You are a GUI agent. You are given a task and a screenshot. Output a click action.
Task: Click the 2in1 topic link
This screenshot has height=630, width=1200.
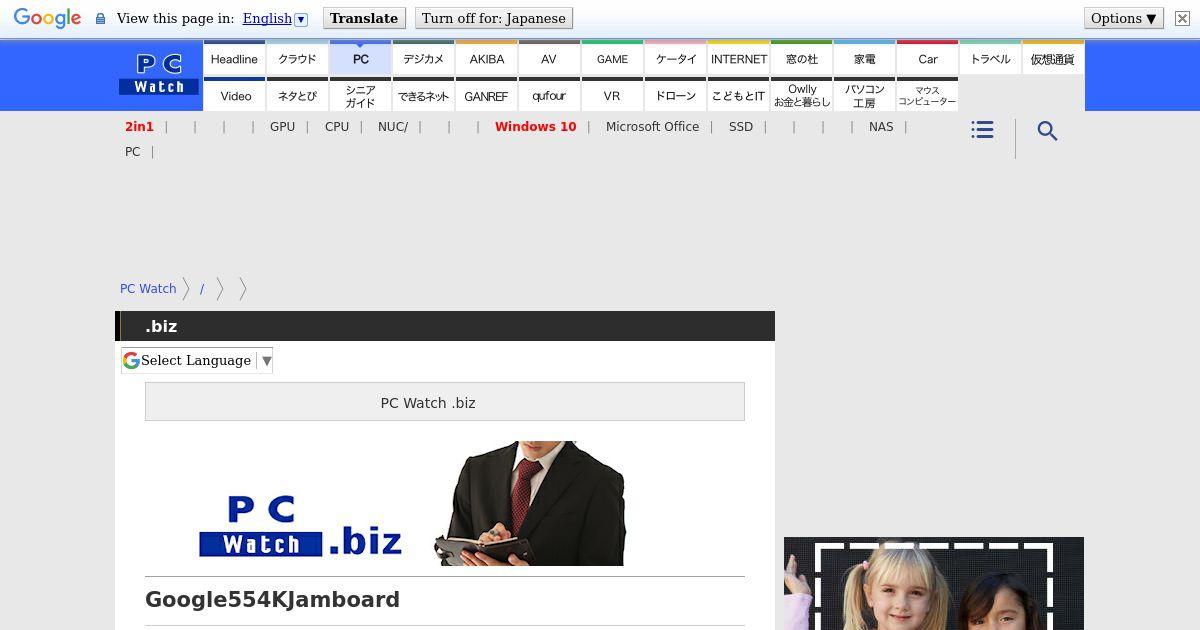coord(139,127)
